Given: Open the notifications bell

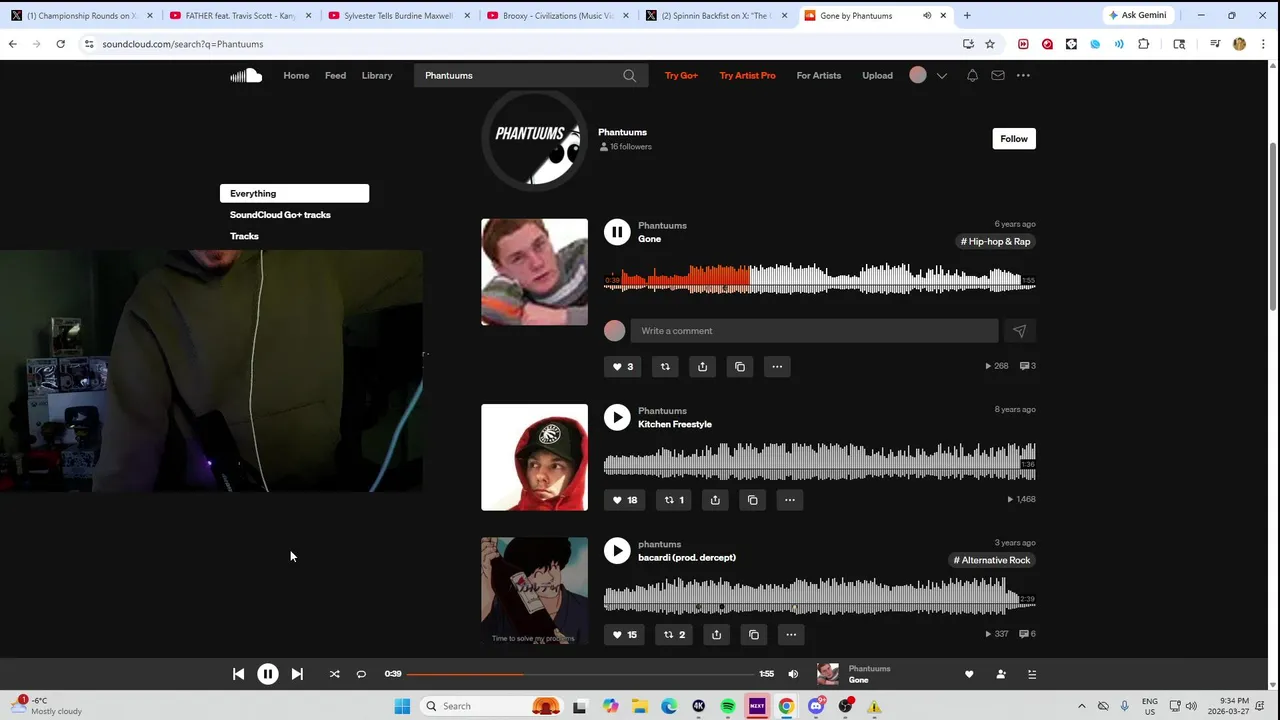Looking at the screenshot, I should tap(972, 75).
